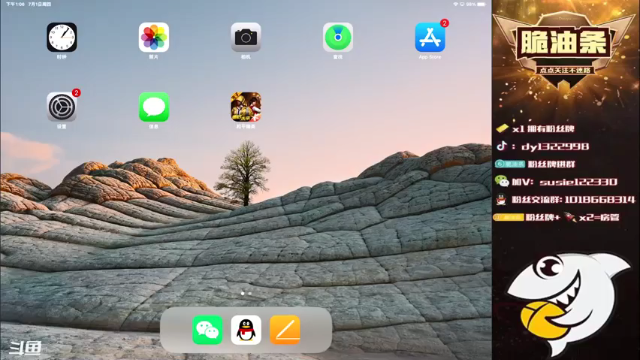Open the Photos app
Viewport: 640px width, 360px height.
click(154, 37)
